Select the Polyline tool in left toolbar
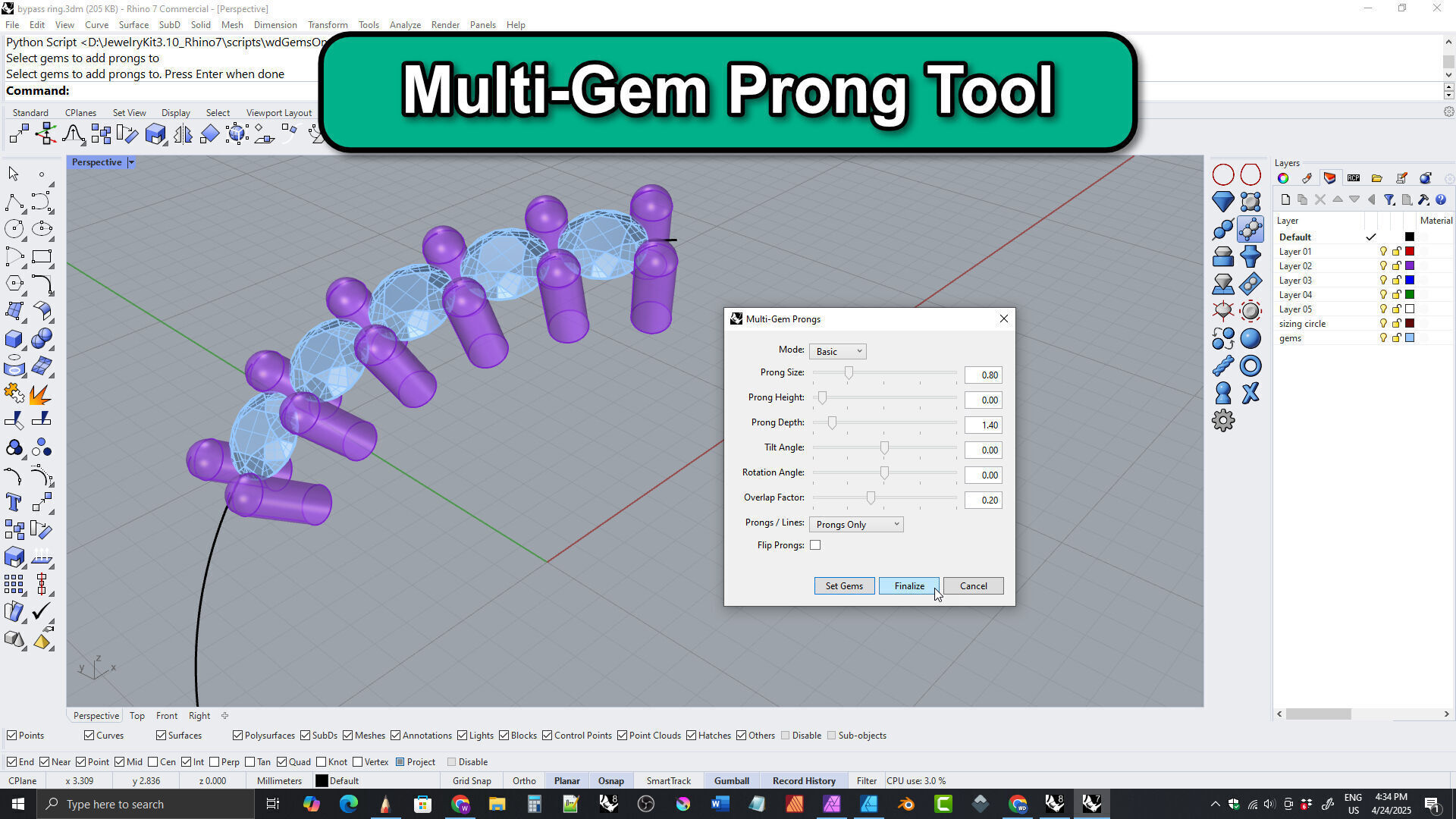 14,202
